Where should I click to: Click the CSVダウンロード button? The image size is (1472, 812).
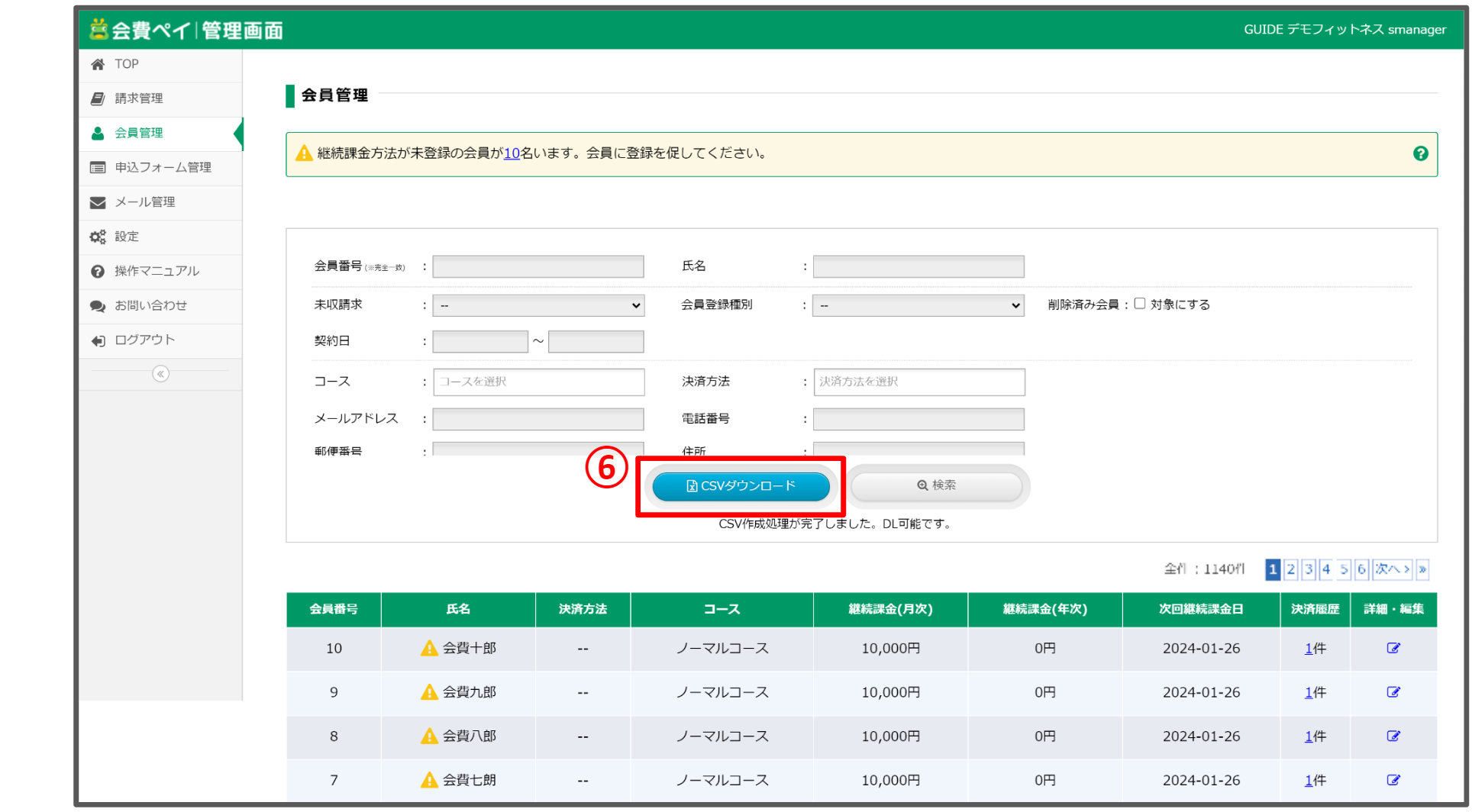[741, 486]
